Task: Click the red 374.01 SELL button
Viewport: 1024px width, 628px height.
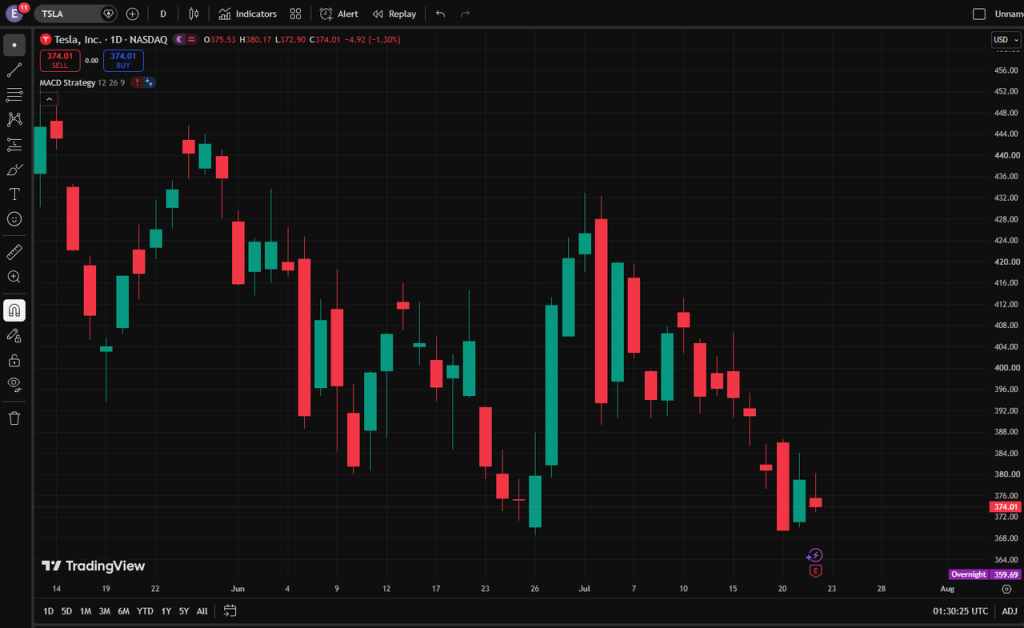Action: [60, 60]
